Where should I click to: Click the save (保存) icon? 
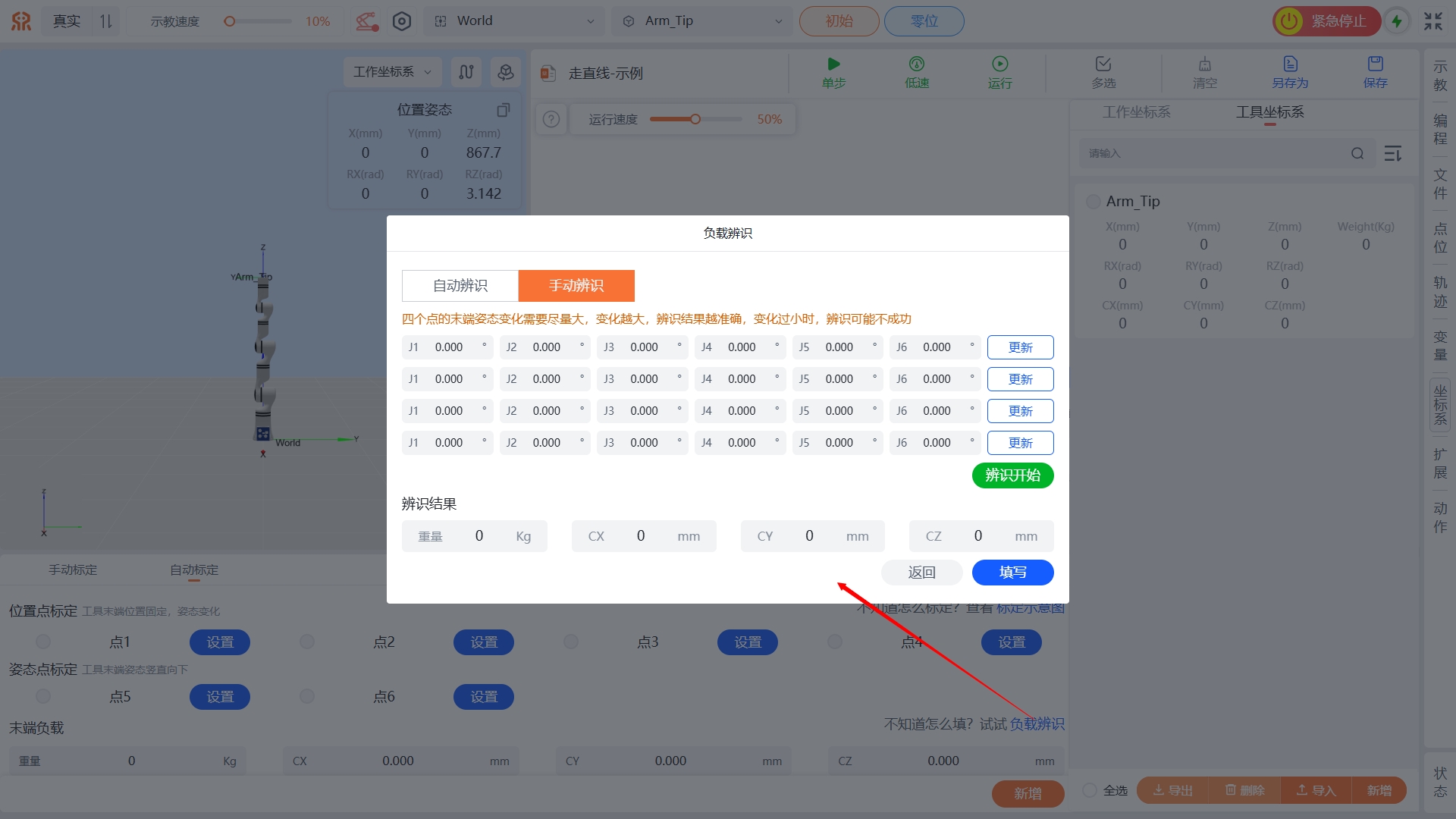click(x=1375, y=64)
